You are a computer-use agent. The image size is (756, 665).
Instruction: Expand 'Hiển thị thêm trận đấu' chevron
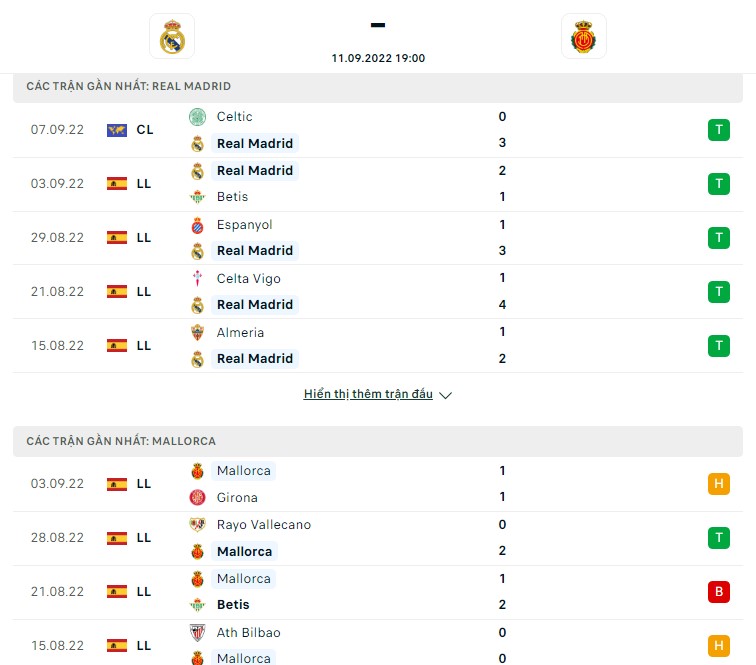446,395
